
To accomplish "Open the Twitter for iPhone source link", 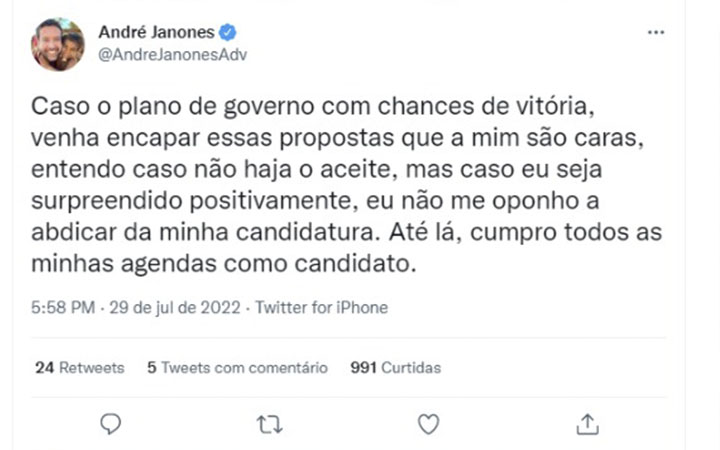I will click(321, 308).
